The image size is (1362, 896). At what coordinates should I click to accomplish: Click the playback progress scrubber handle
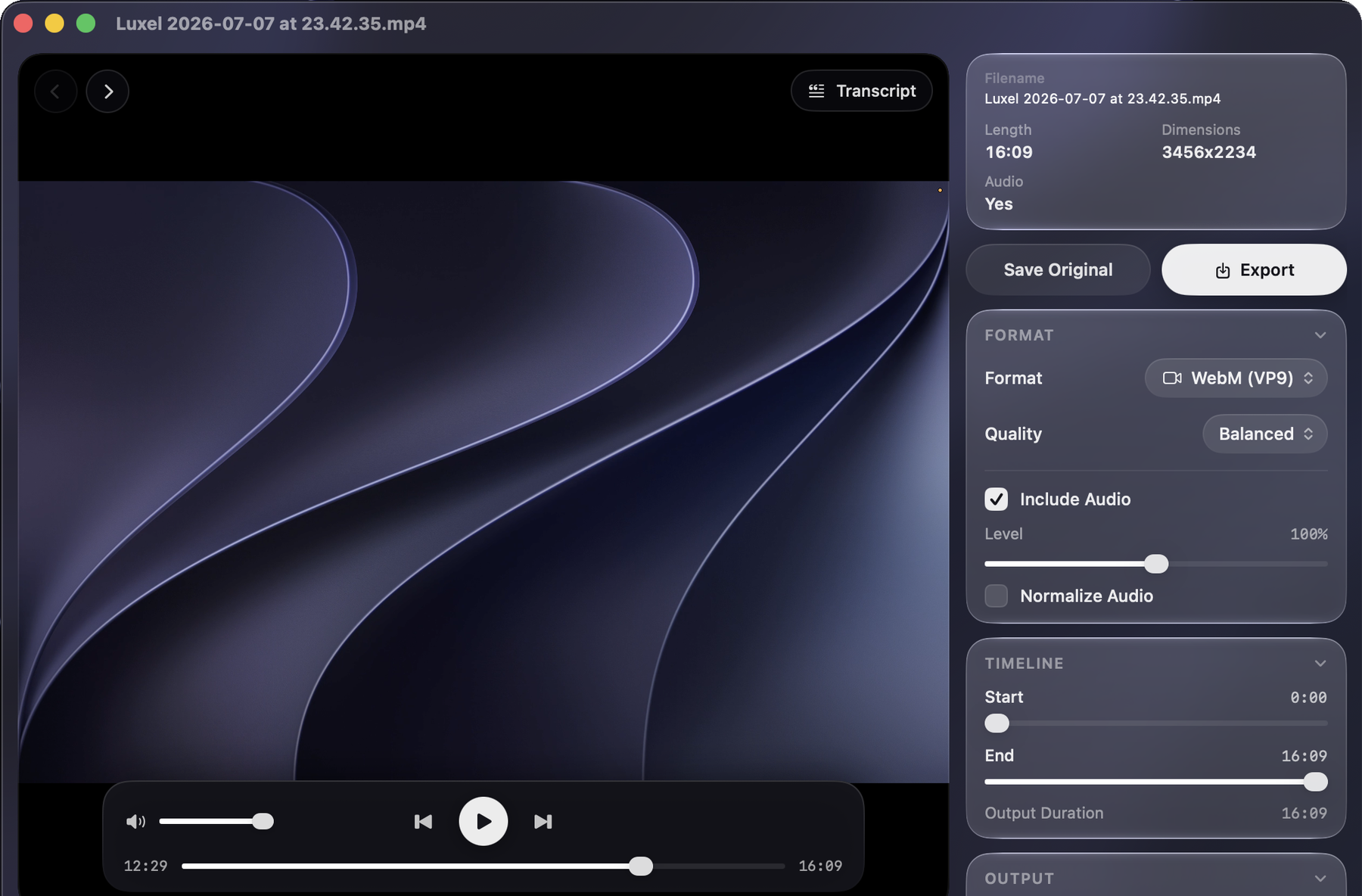coord(641,866)
